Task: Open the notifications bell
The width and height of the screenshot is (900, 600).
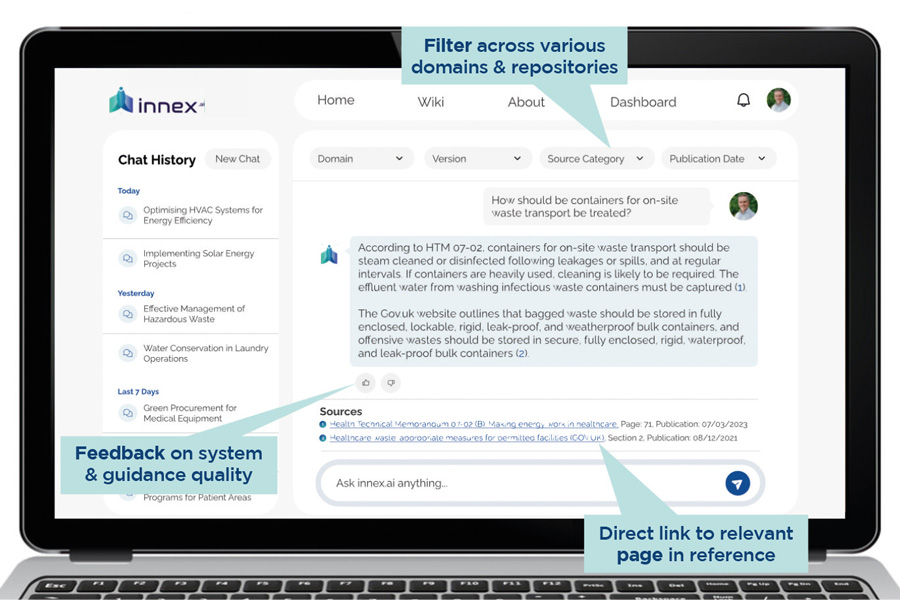Action: pos(743,100)
